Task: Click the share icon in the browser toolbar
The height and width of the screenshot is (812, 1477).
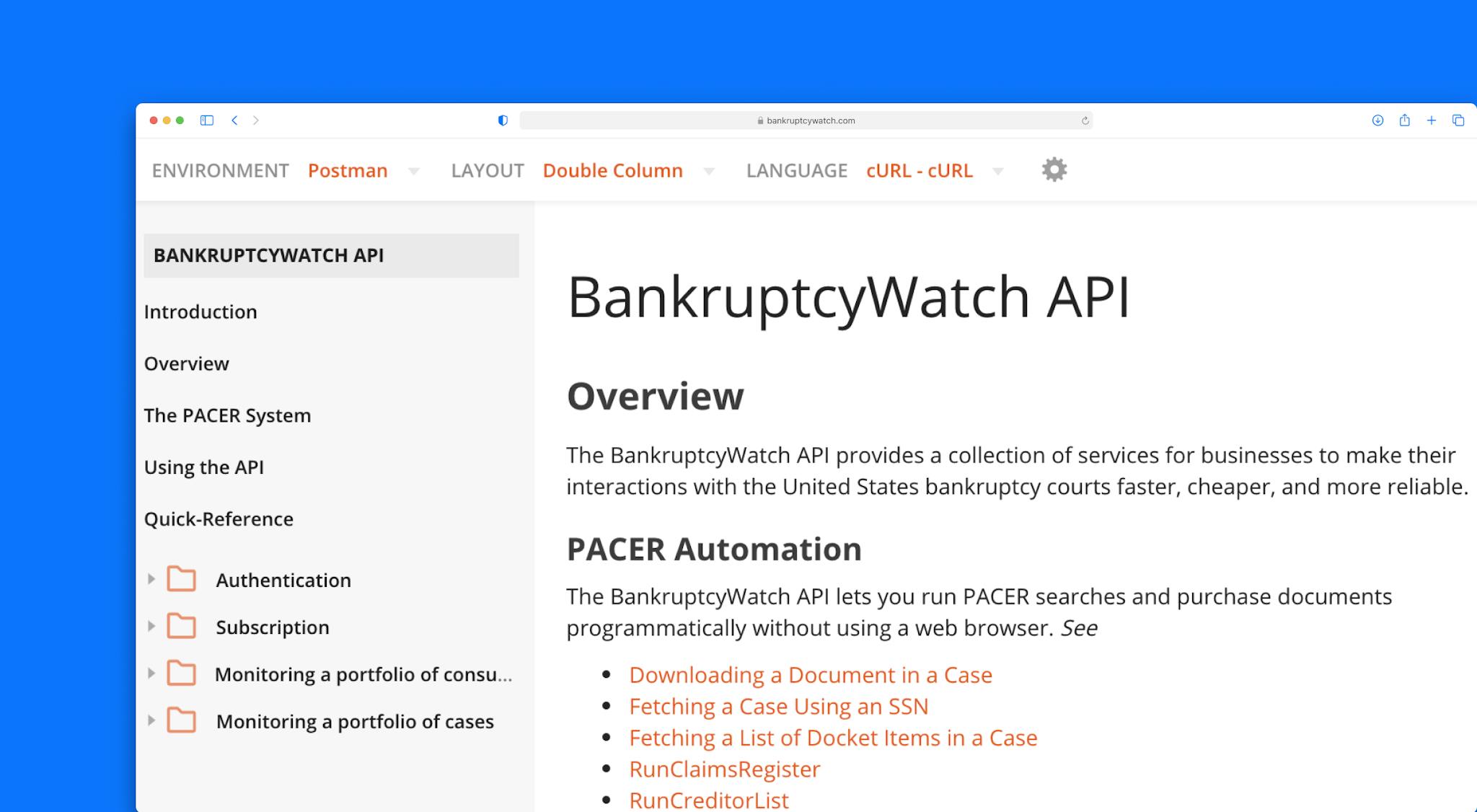Action: tap(1404, 120)
